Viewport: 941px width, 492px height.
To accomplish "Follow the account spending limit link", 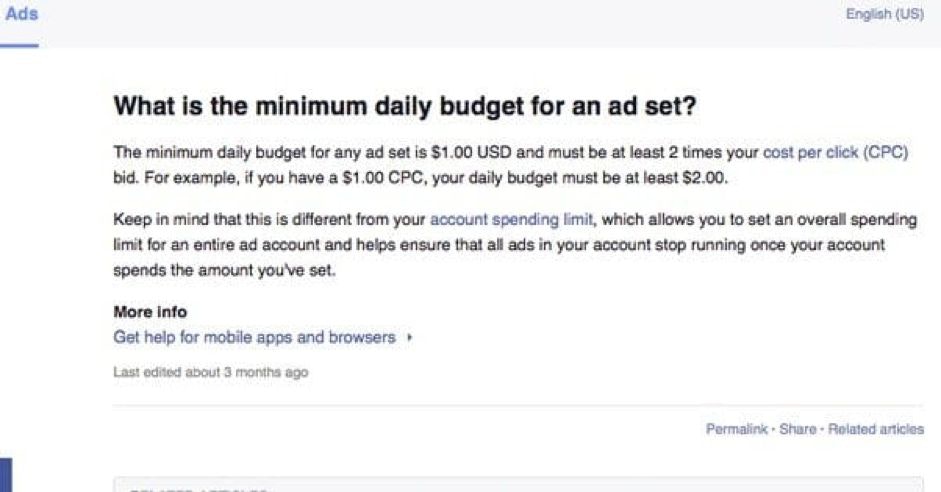I will coord(510,219).
